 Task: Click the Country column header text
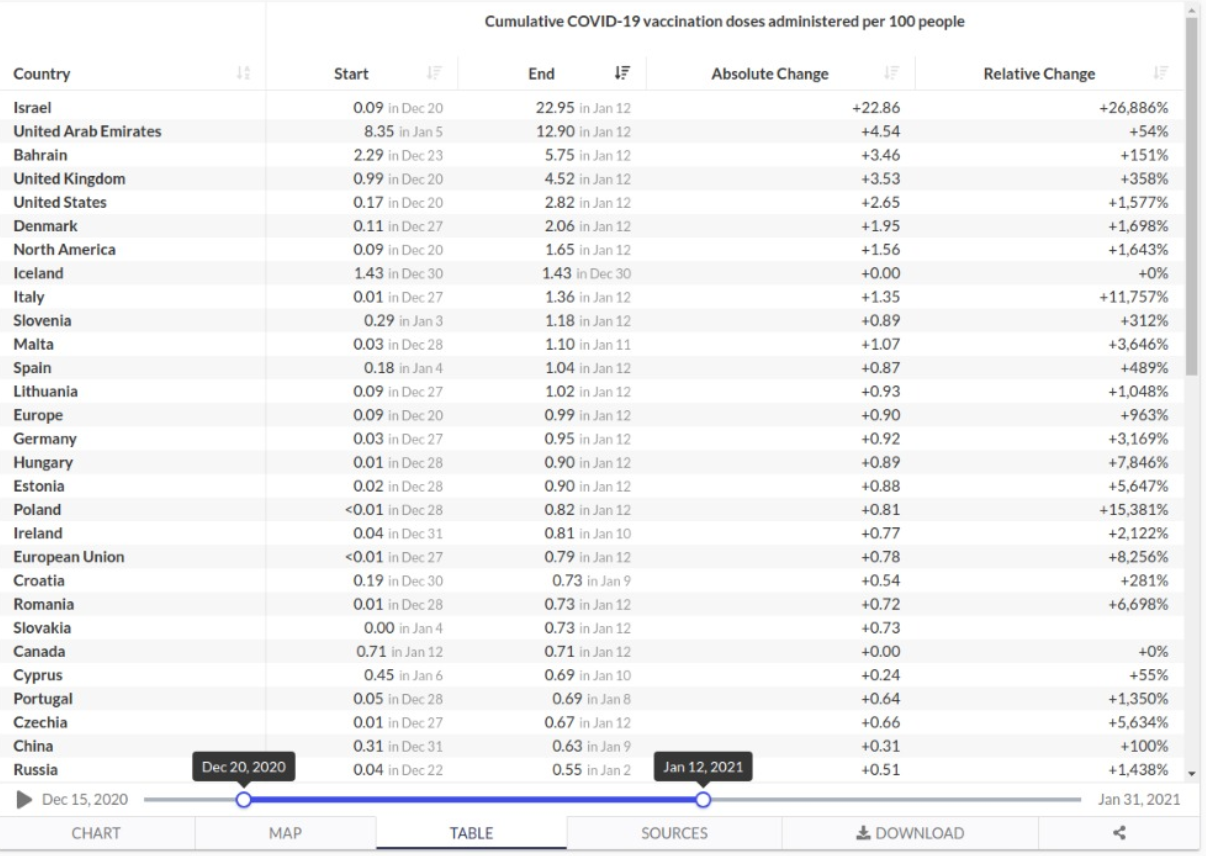click(42, 74)
